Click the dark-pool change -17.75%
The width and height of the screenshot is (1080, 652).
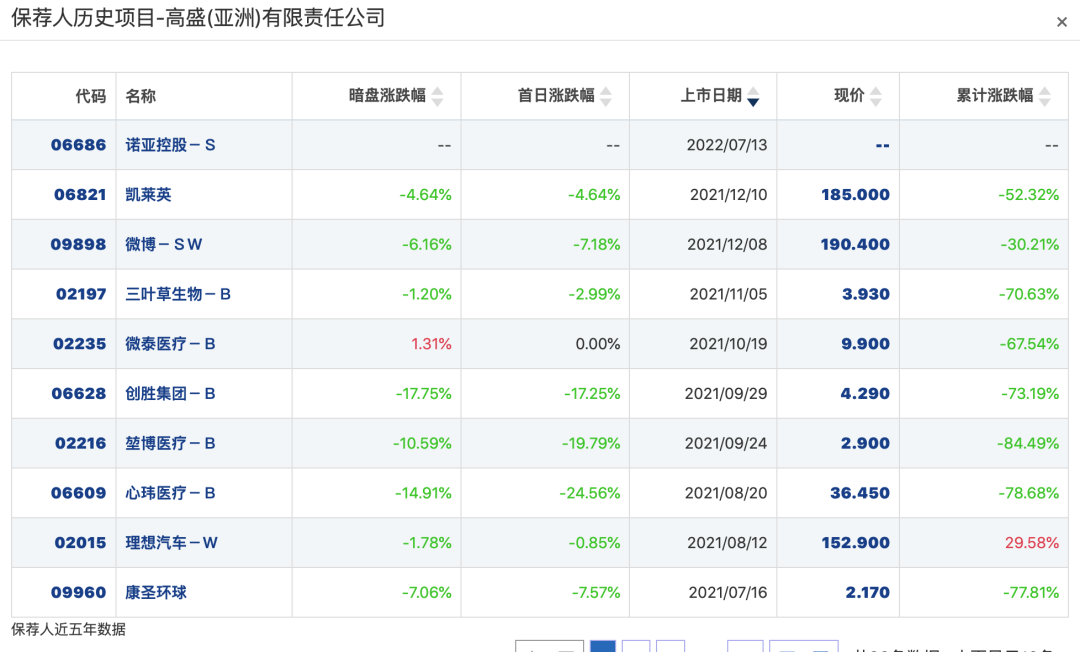424,394
